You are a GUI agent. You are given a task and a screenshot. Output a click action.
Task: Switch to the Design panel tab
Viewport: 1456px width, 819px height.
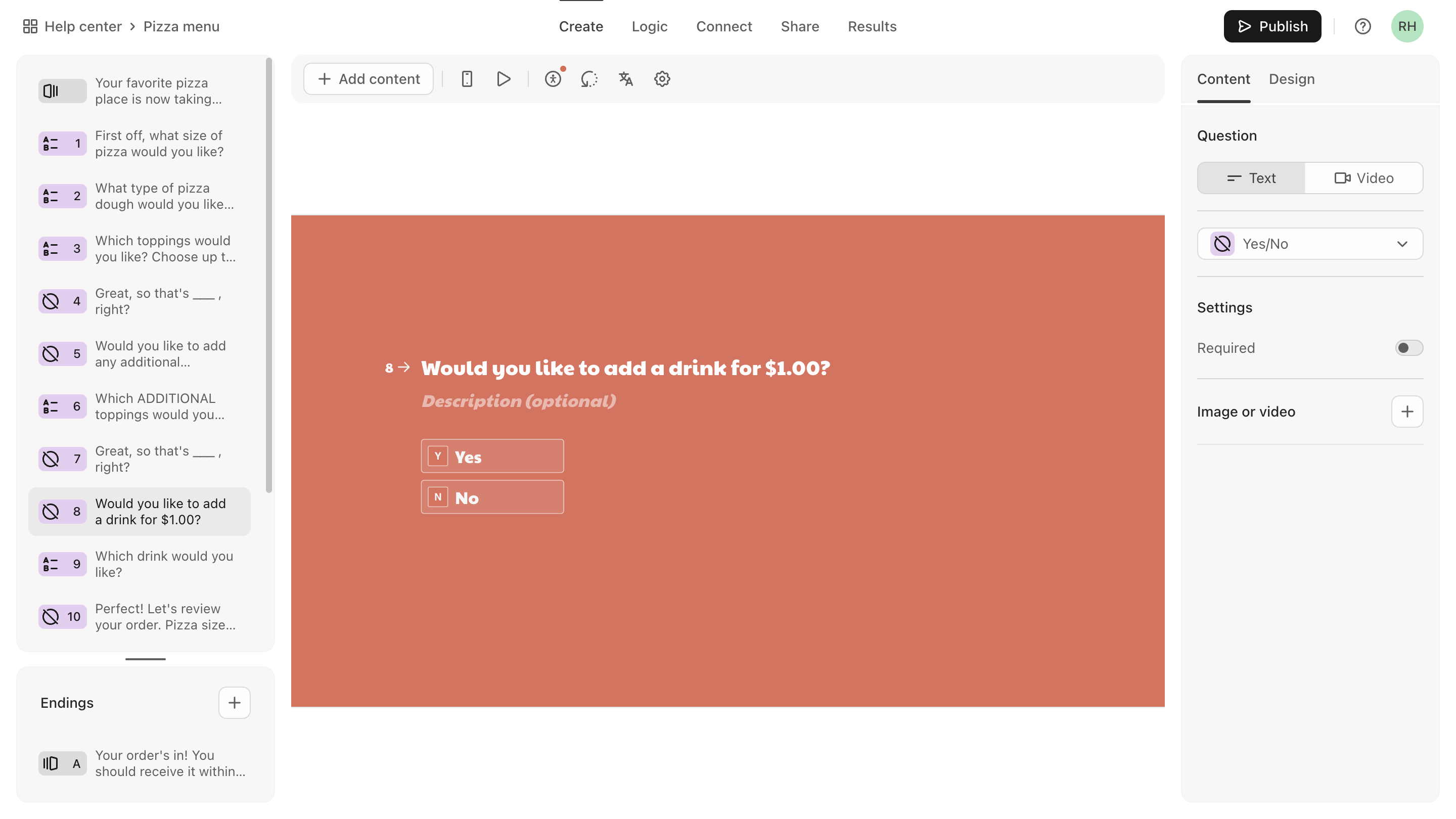tap(1292, 78)
